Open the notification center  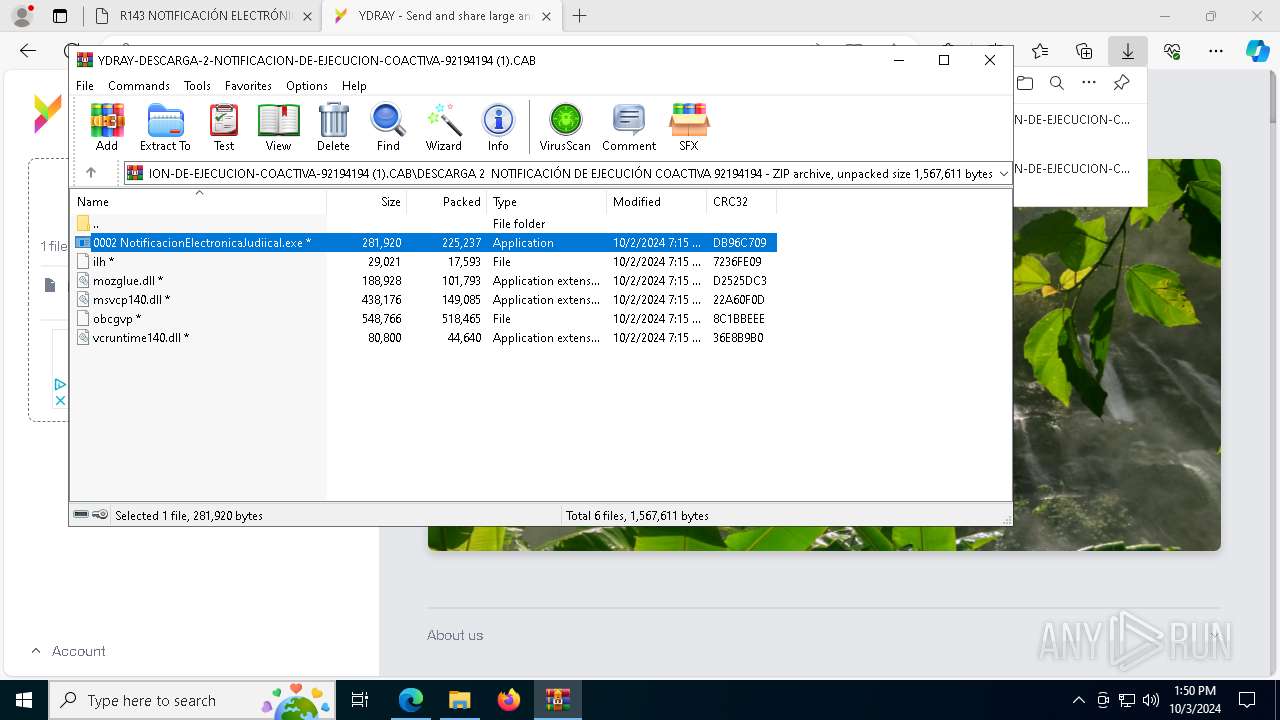click(x=1247, y=700)
